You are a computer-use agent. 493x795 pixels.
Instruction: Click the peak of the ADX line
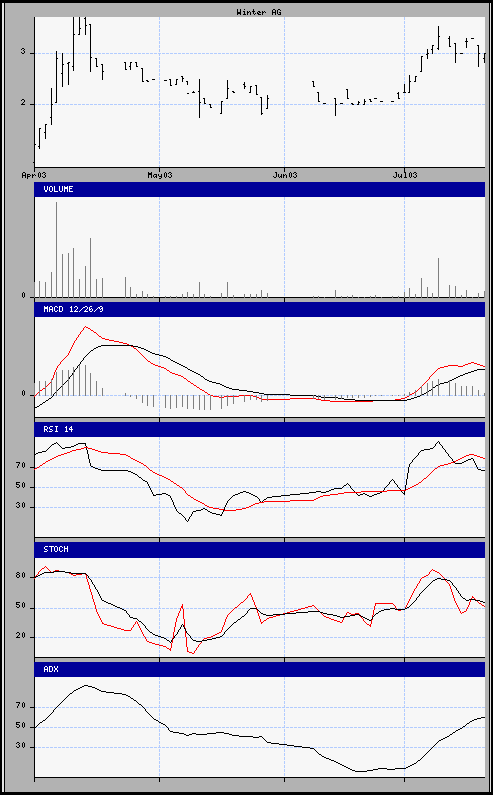click(85, 685)
